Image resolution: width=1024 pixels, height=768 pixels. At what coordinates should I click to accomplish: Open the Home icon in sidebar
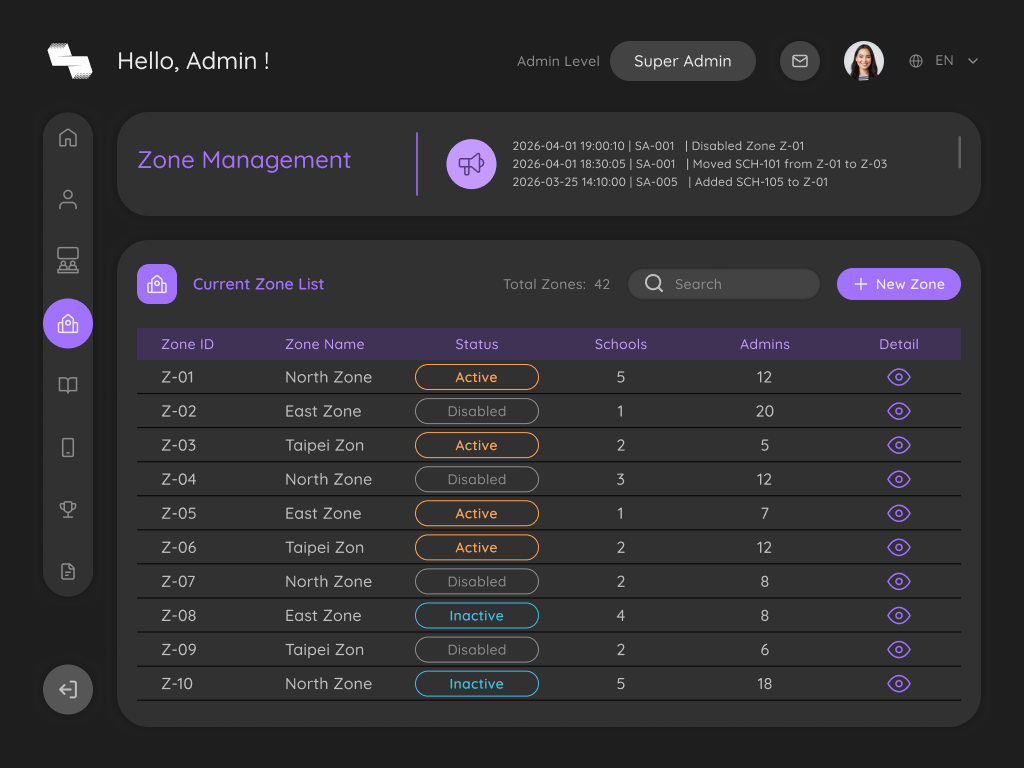point(68,138)
